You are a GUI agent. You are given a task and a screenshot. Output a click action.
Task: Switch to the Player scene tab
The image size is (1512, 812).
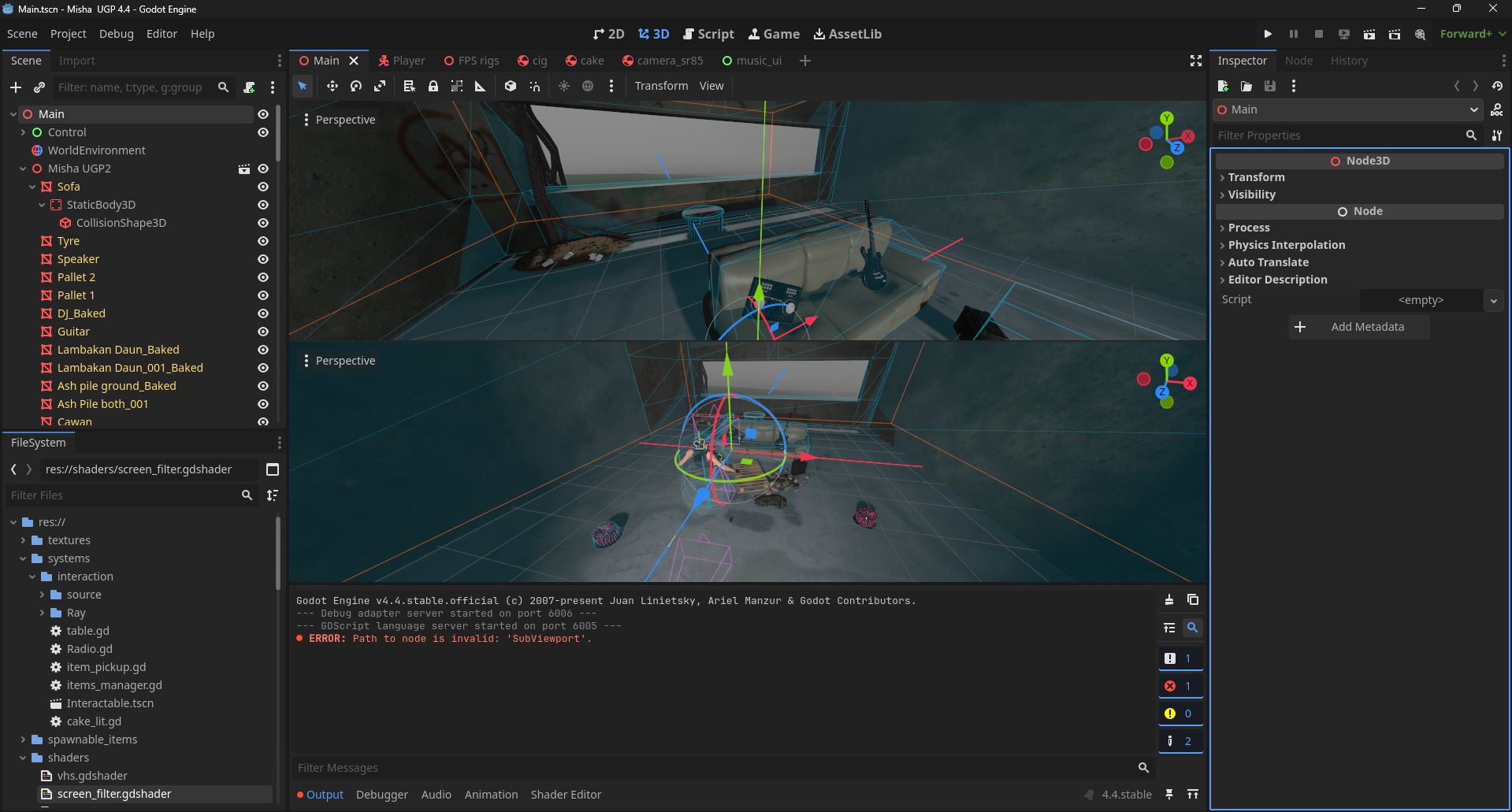click(x=401, y=61)
